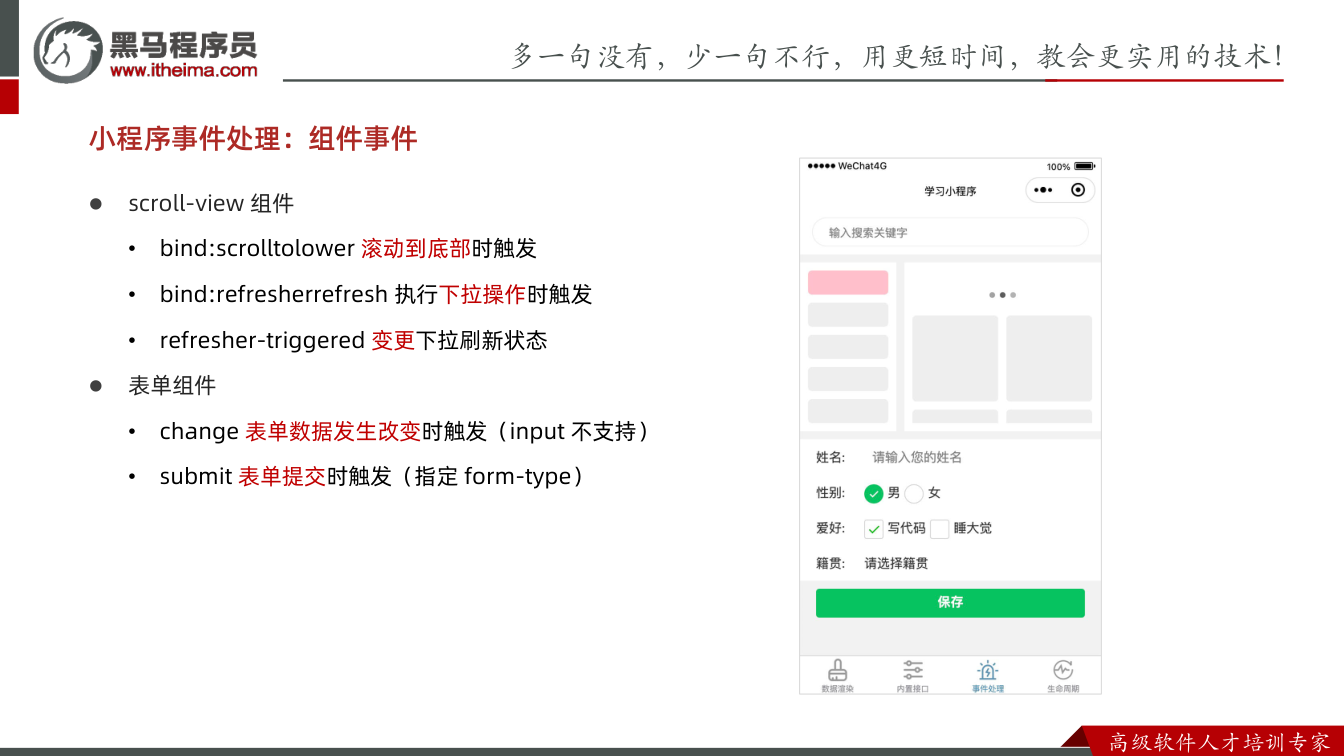This screenshot has width=1344, height=756.
Task: Check the 睡大觉 hobby checkbox
Action: (x=940, y=529)
